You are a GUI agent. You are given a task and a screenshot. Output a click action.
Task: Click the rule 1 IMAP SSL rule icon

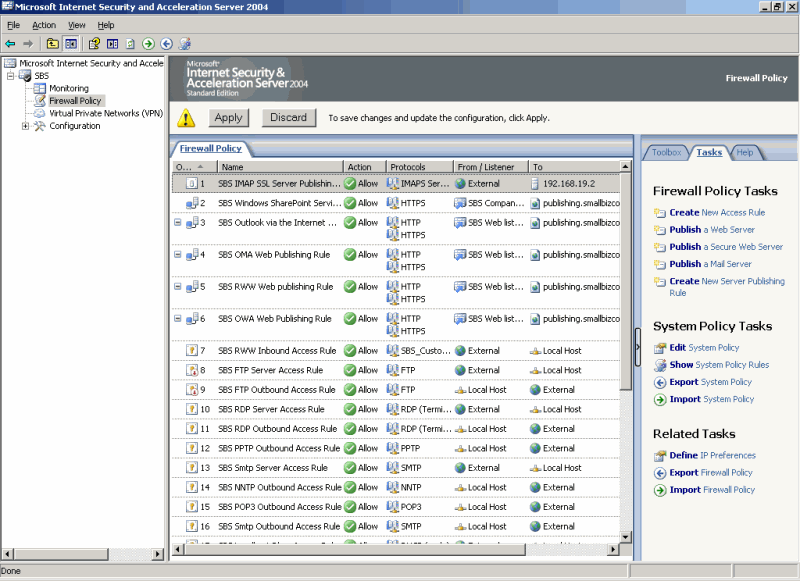coord(192,184)
